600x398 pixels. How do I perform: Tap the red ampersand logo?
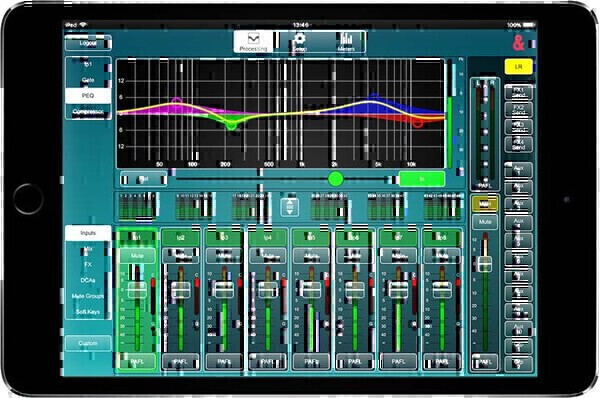[x=518, y=43]
